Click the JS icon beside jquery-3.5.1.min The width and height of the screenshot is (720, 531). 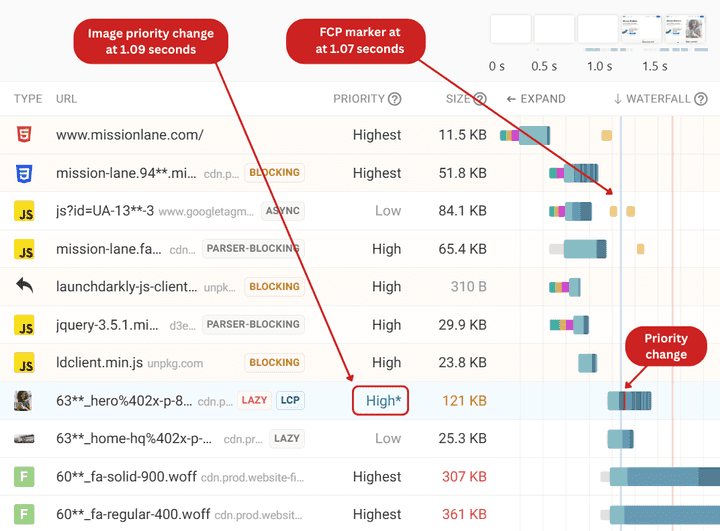pyautogui.click(x=24, y=324)
